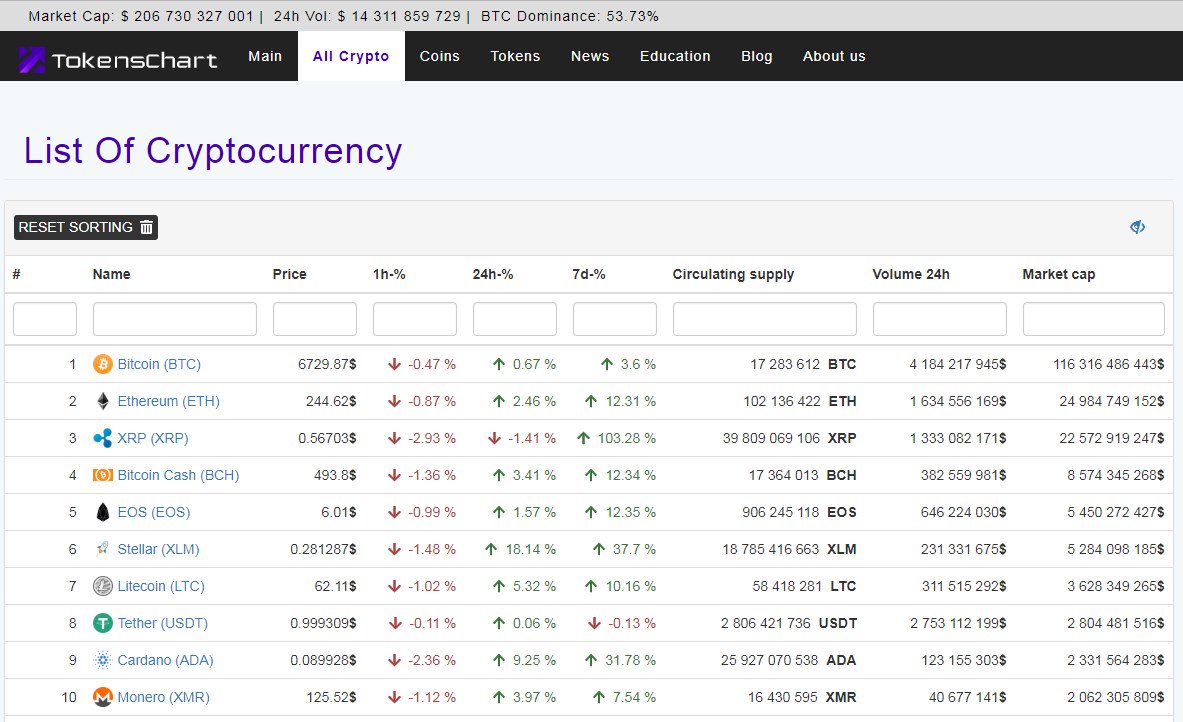Toggle column visibility eye icon
The width and height of the screenshot is (1183, 722).
(x=1138, y=227)
